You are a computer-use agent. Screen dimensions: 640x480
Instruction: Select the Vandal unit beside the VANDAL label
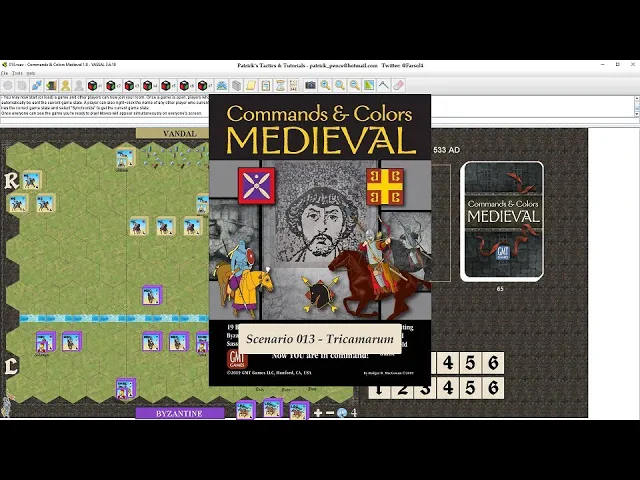[x=125, y=158]
